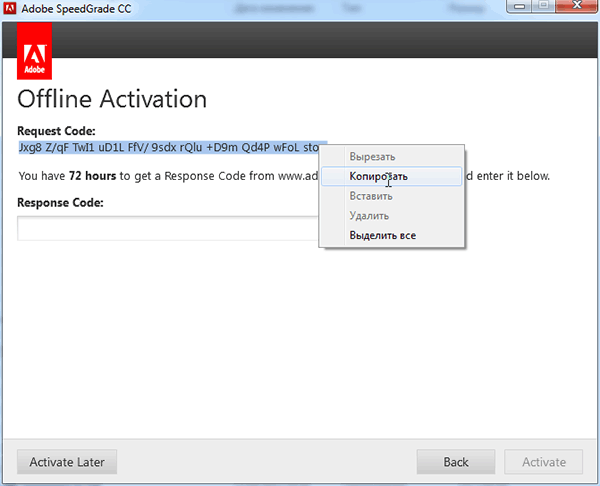Click the 72 hours text
Viewport: 600px width, 486px height.
click(92, 176)
